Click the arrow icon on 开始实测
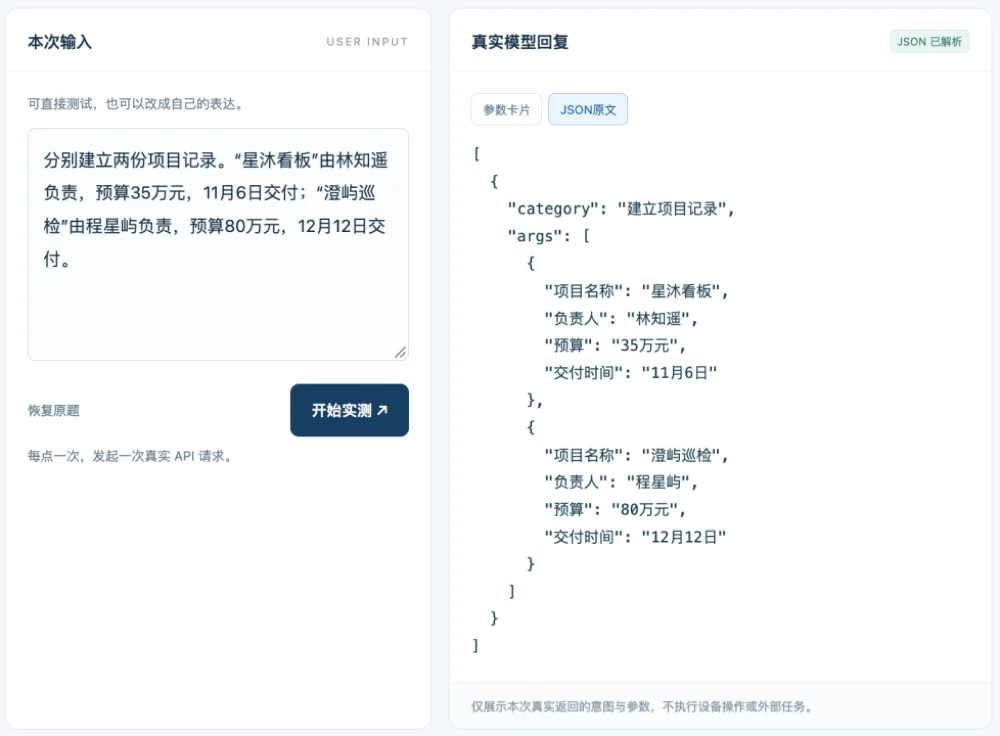 382,410
